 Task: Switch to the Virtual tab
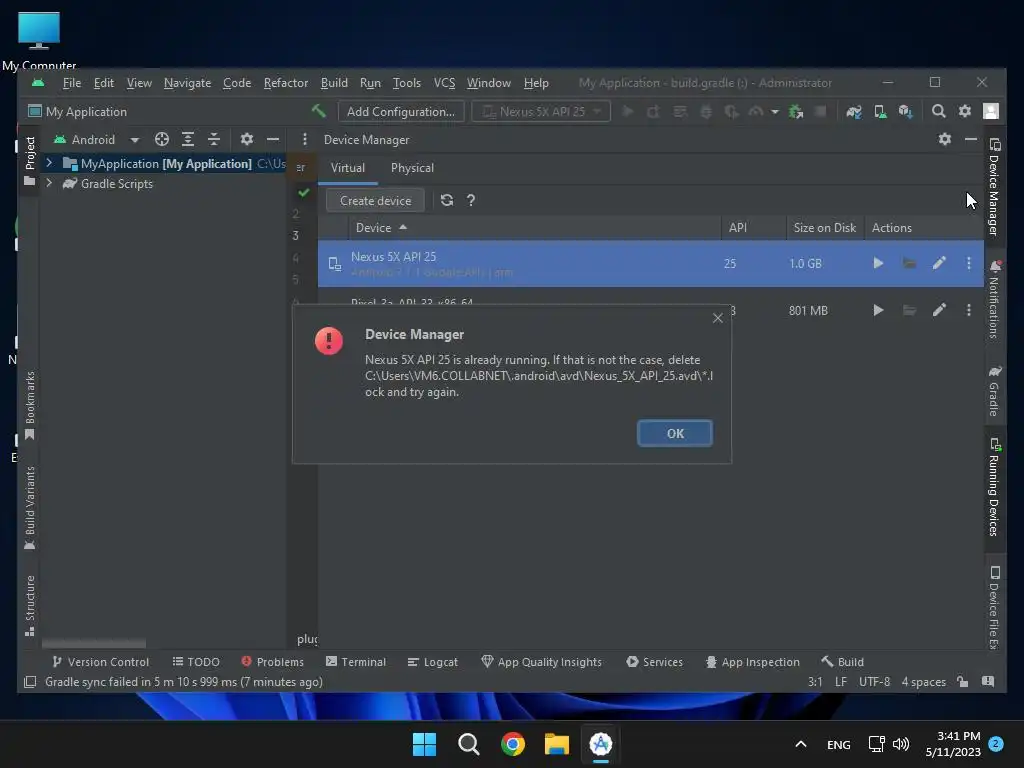coord(347,168)
